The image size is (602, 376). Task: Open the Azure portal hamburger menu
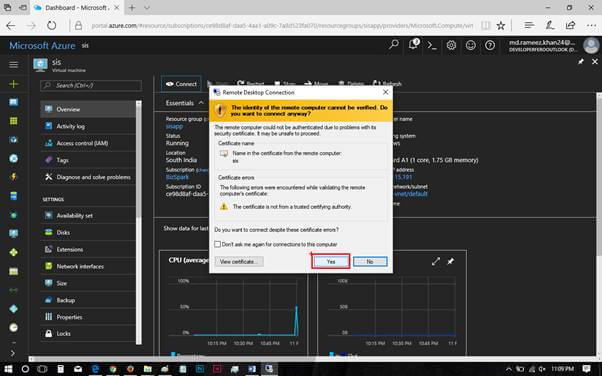(x=13, y=65)
